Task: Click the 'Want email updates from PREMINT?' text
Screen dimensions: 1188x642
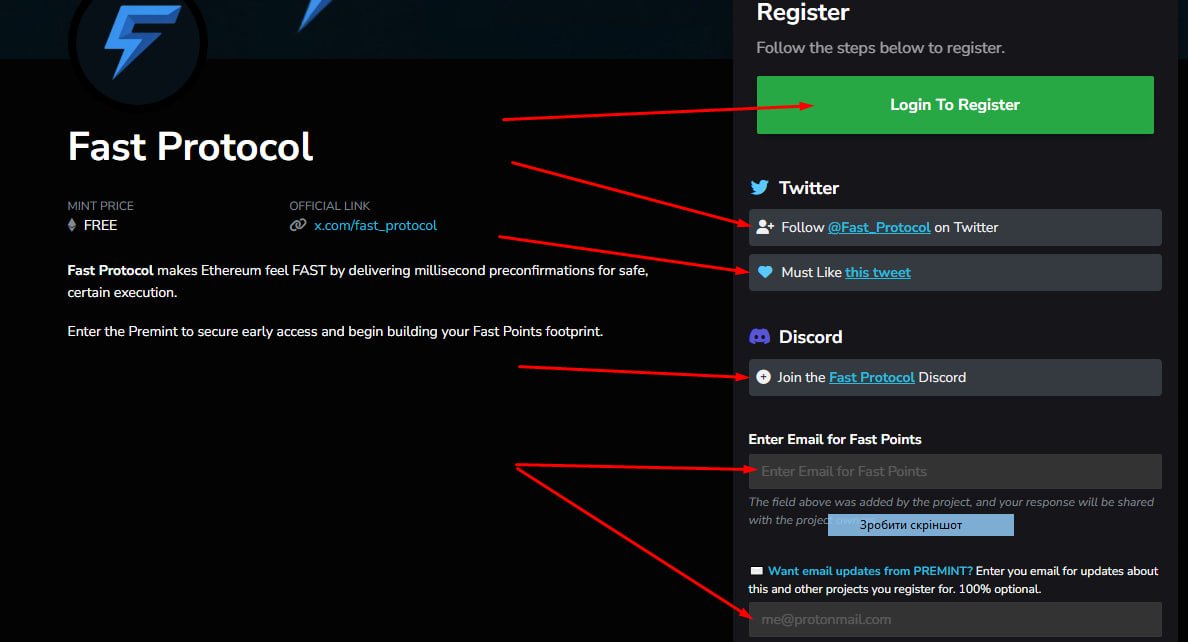Action: (x=870, y=571)
